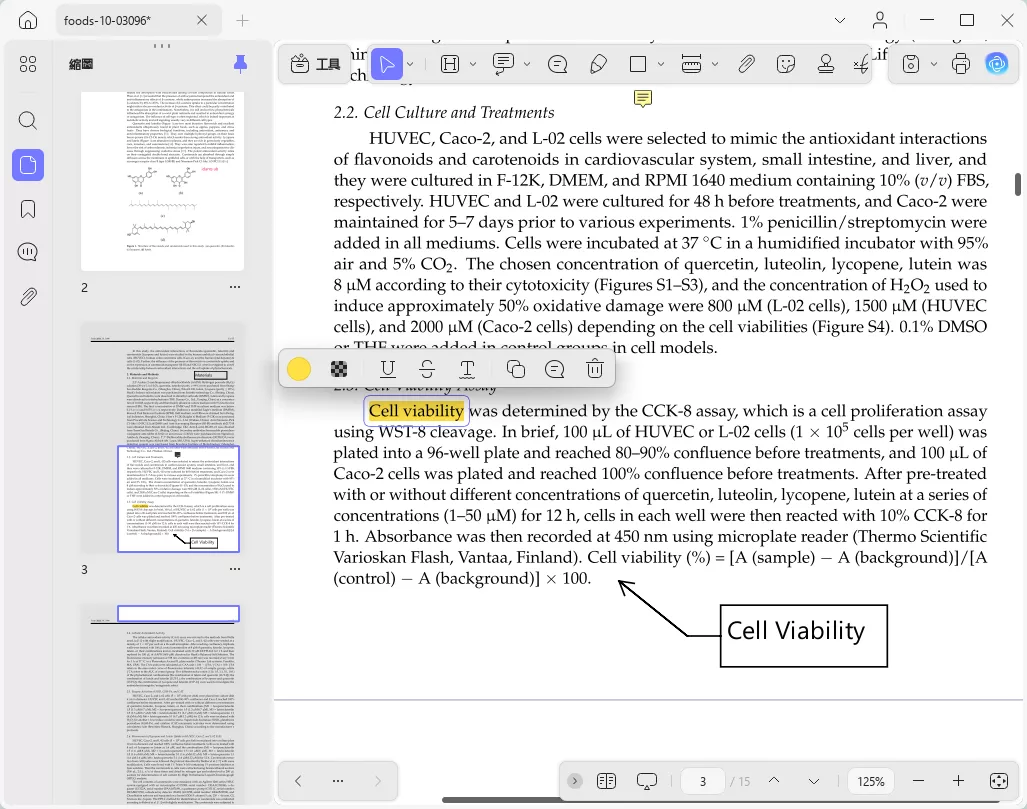
Task: Expand the shape tool dropdown arrow
Action: tap(661, 64)
